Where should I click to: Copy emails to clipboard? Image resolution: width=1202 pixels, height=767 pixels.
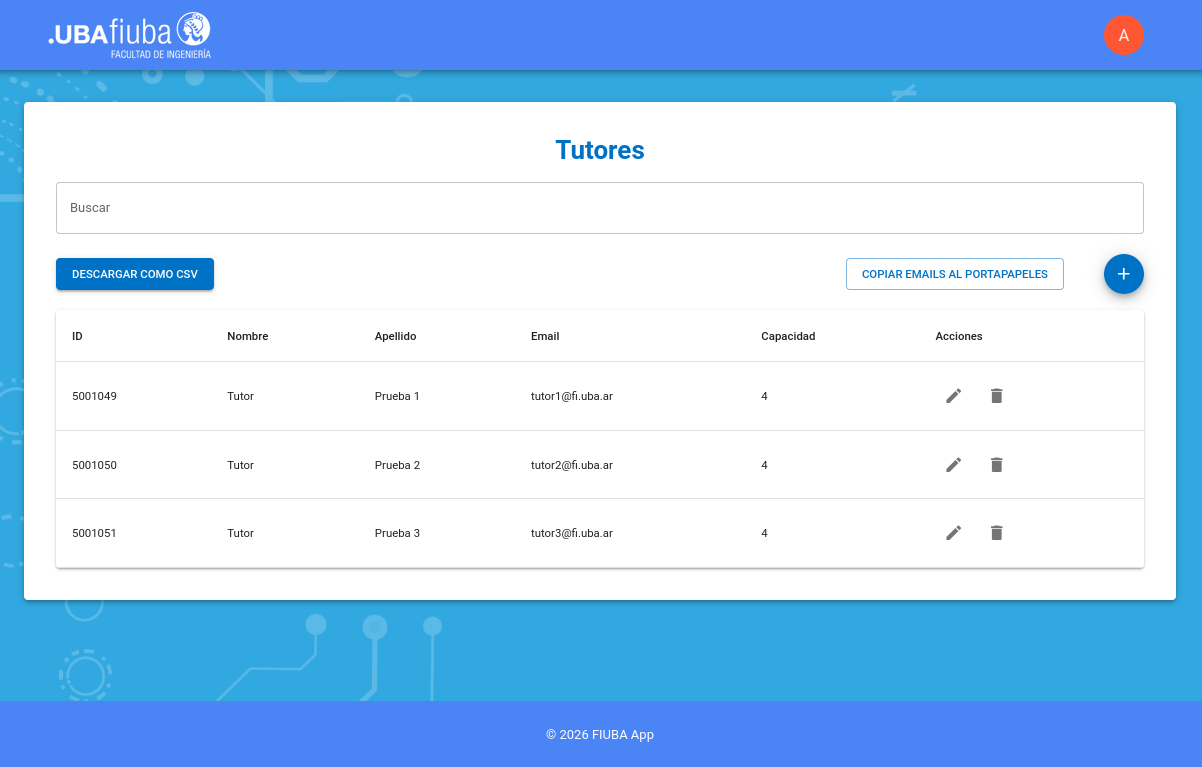tap(954, 274)
